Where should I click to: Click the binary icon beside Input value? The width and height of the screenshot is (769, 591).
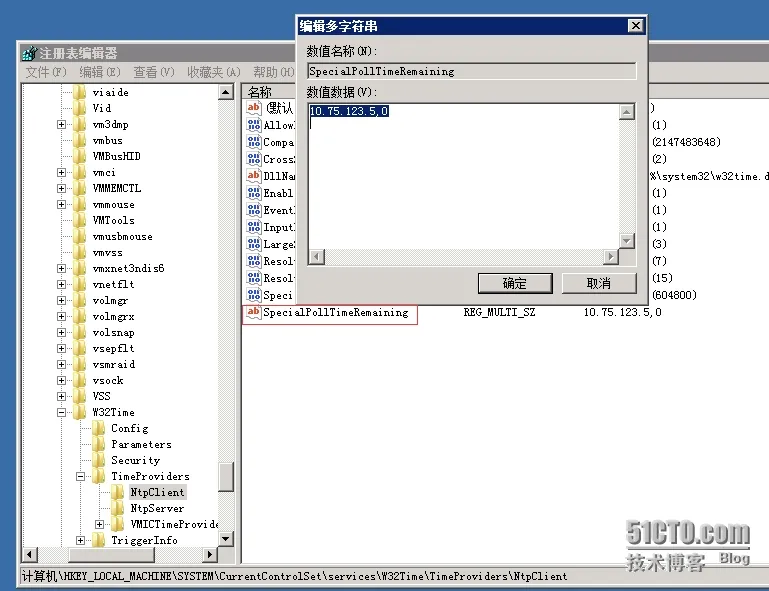(254, 227)
